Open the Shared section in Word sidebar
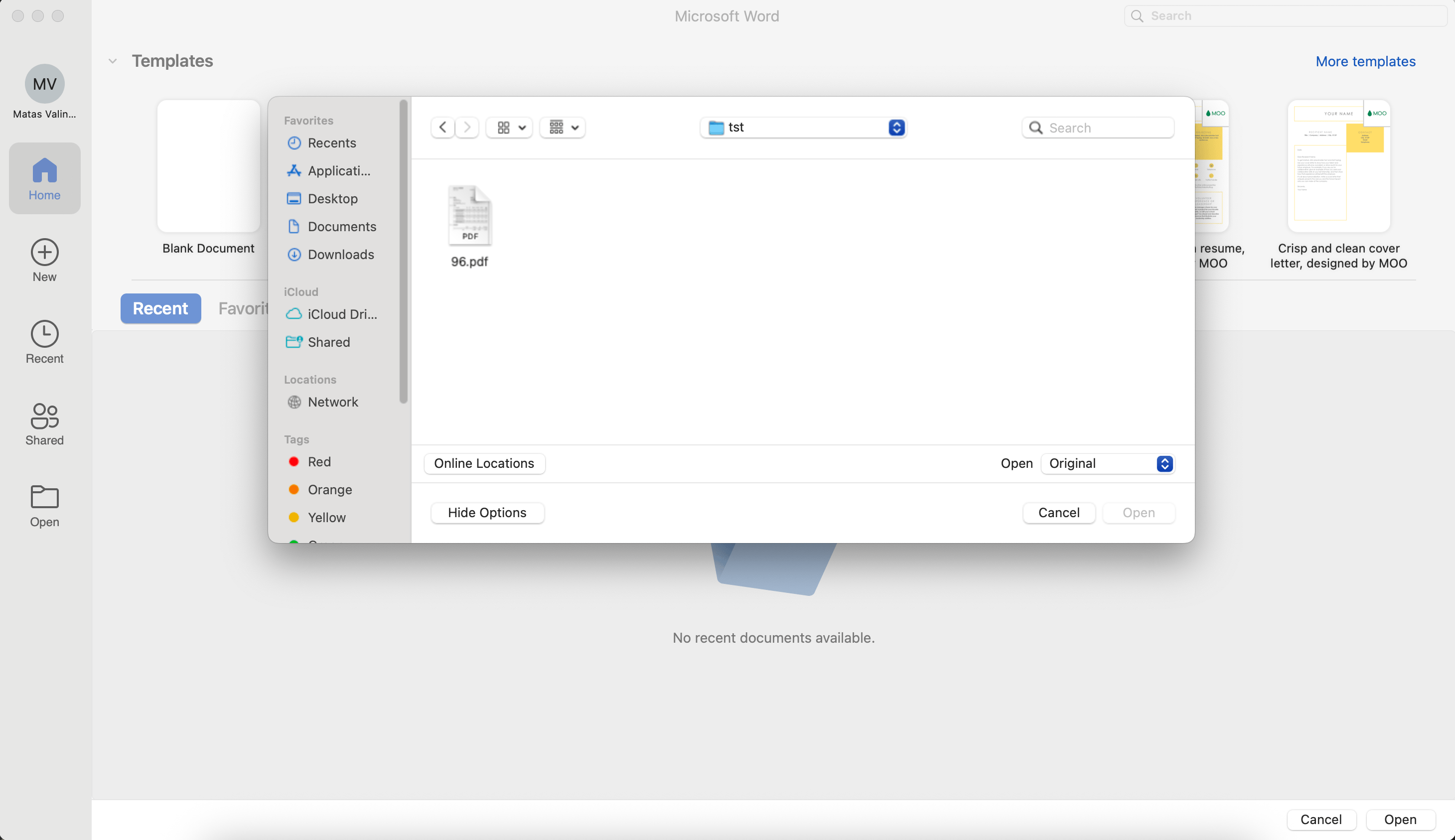This screenshot has width=1455, height=840. point(44,424)
